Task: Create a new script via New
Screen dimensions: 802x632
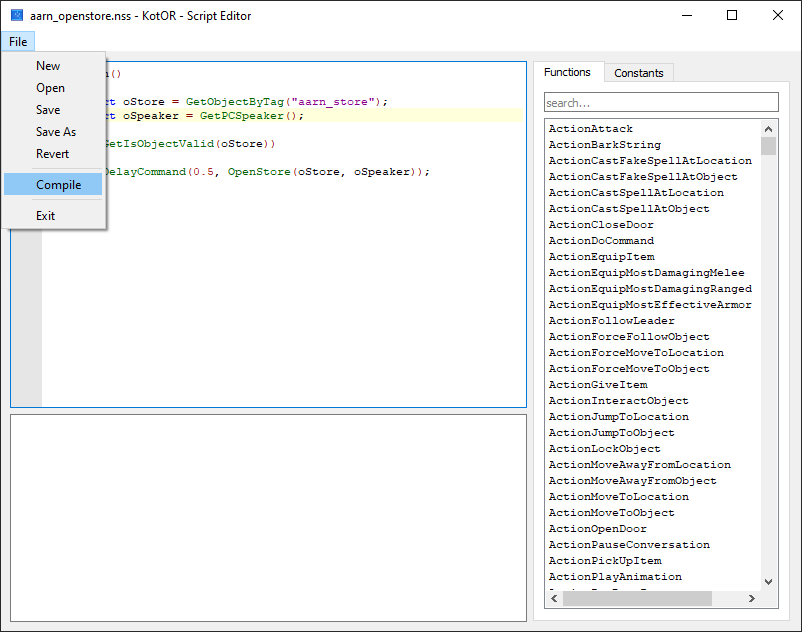Action: pyautogui.click(x=48, y=65)
